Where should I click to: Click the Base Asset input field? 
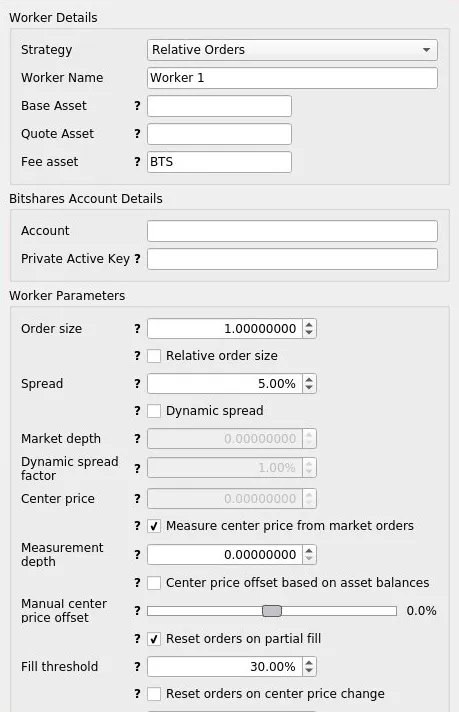pyautogui.click(x=219, y=106)
